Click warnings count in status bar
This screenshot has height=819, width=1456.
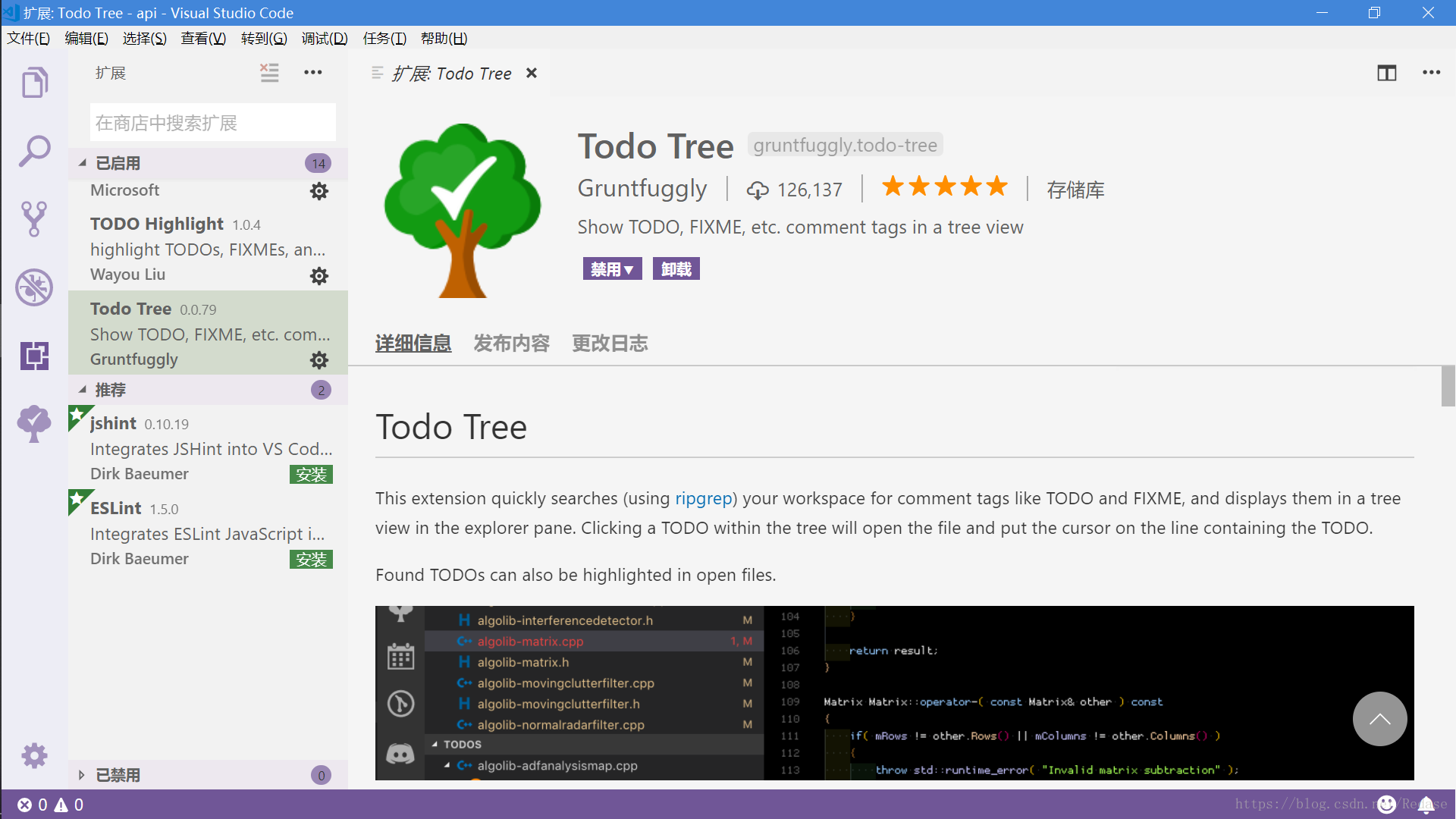click(x=69, y=805)
